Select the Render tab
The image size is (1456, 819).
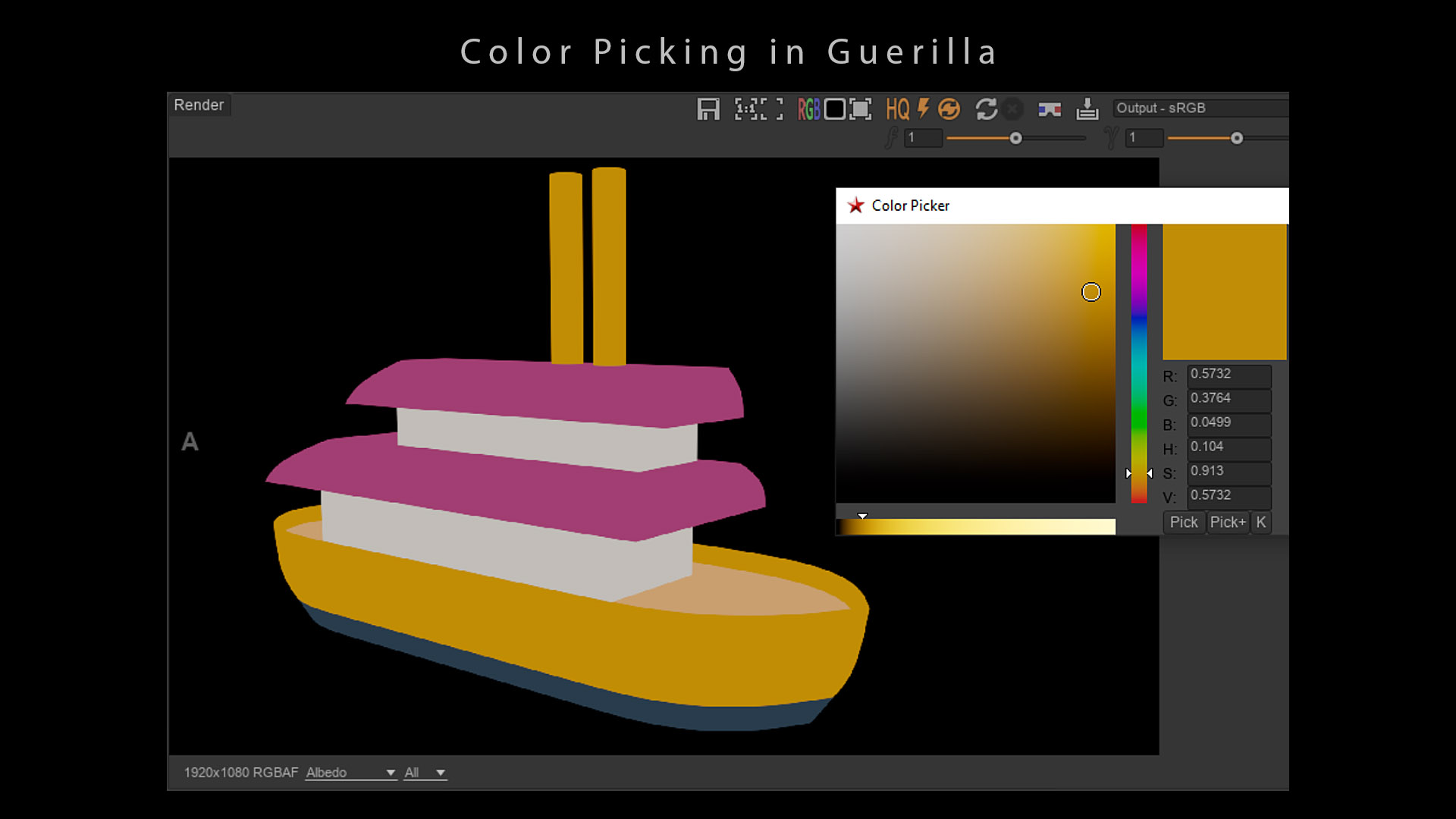[x=199, y=105]
